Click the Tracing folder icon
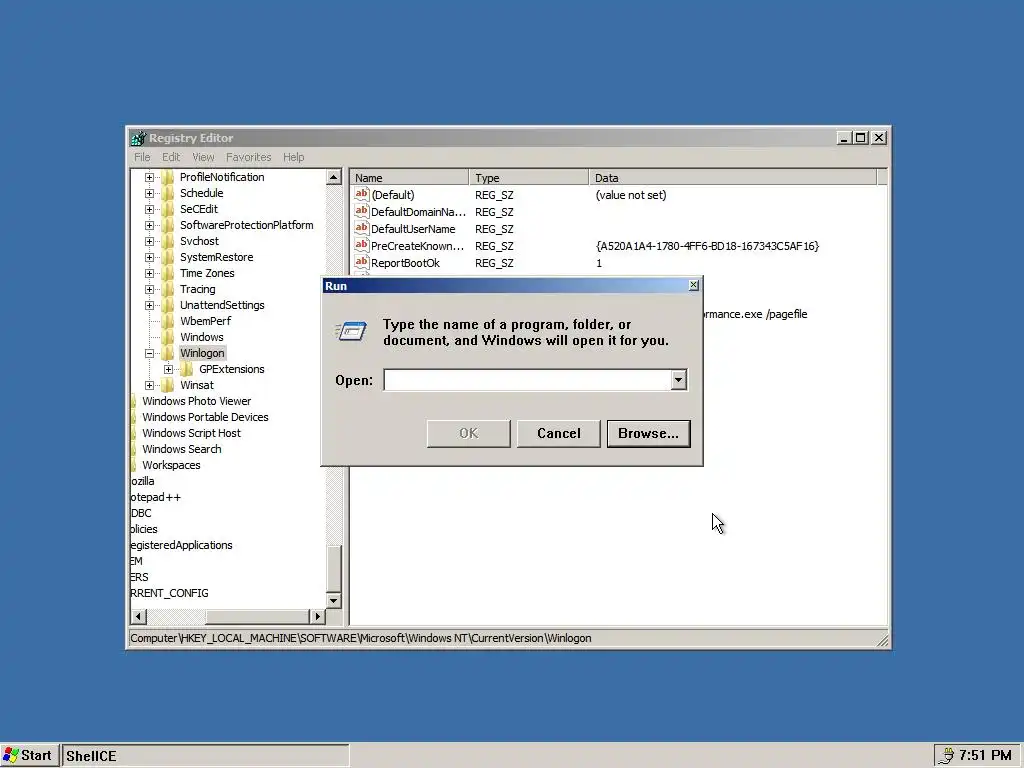Image resolution: width=1024 pixels, height=768 pixels. tap(168, 289)
